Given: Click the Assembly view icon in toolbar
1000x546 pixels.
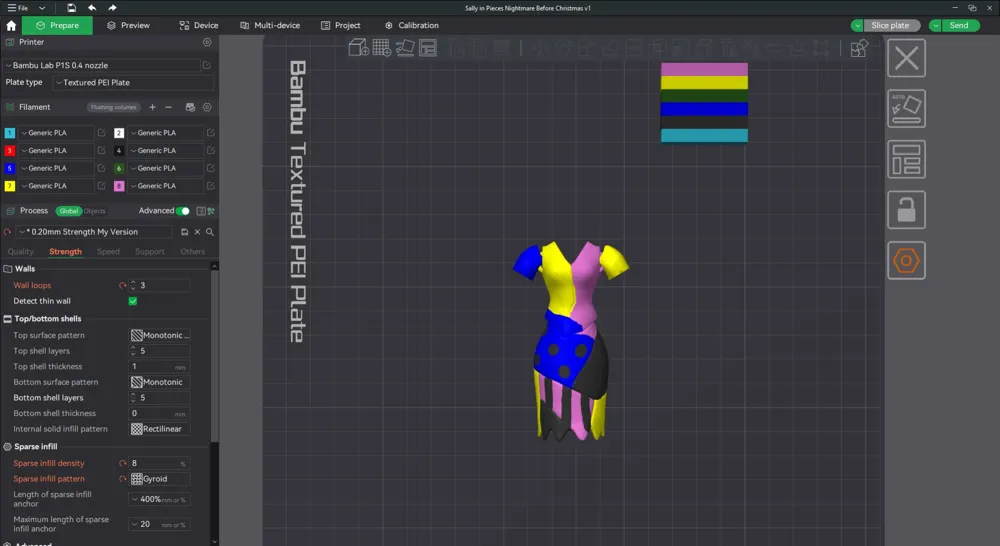Looking at the screenshot, I should (859, 48).
